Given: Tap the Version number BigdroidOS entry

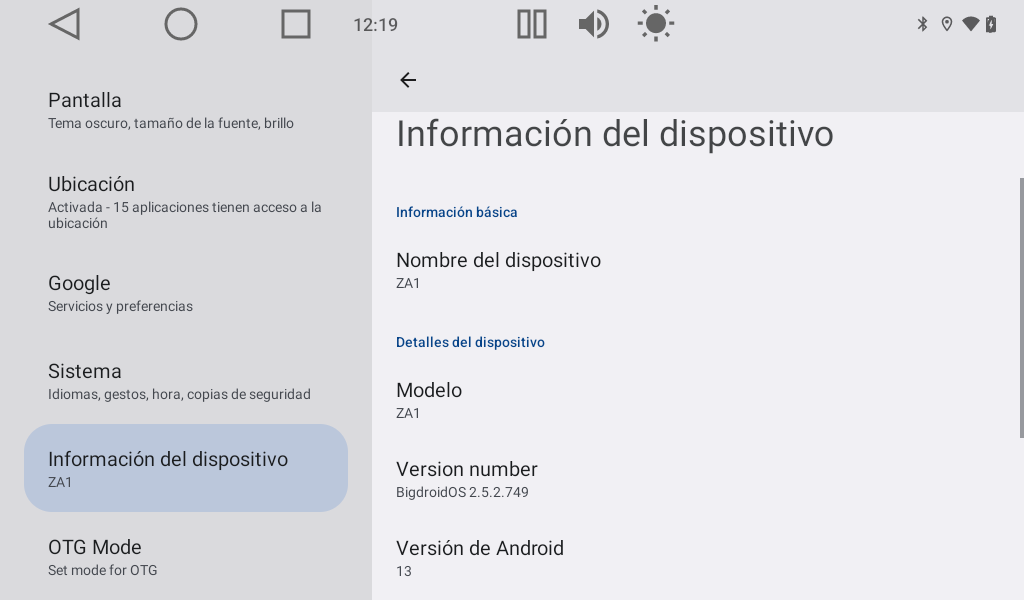Looking at the screenshot, I should click(x=696, y=479).
